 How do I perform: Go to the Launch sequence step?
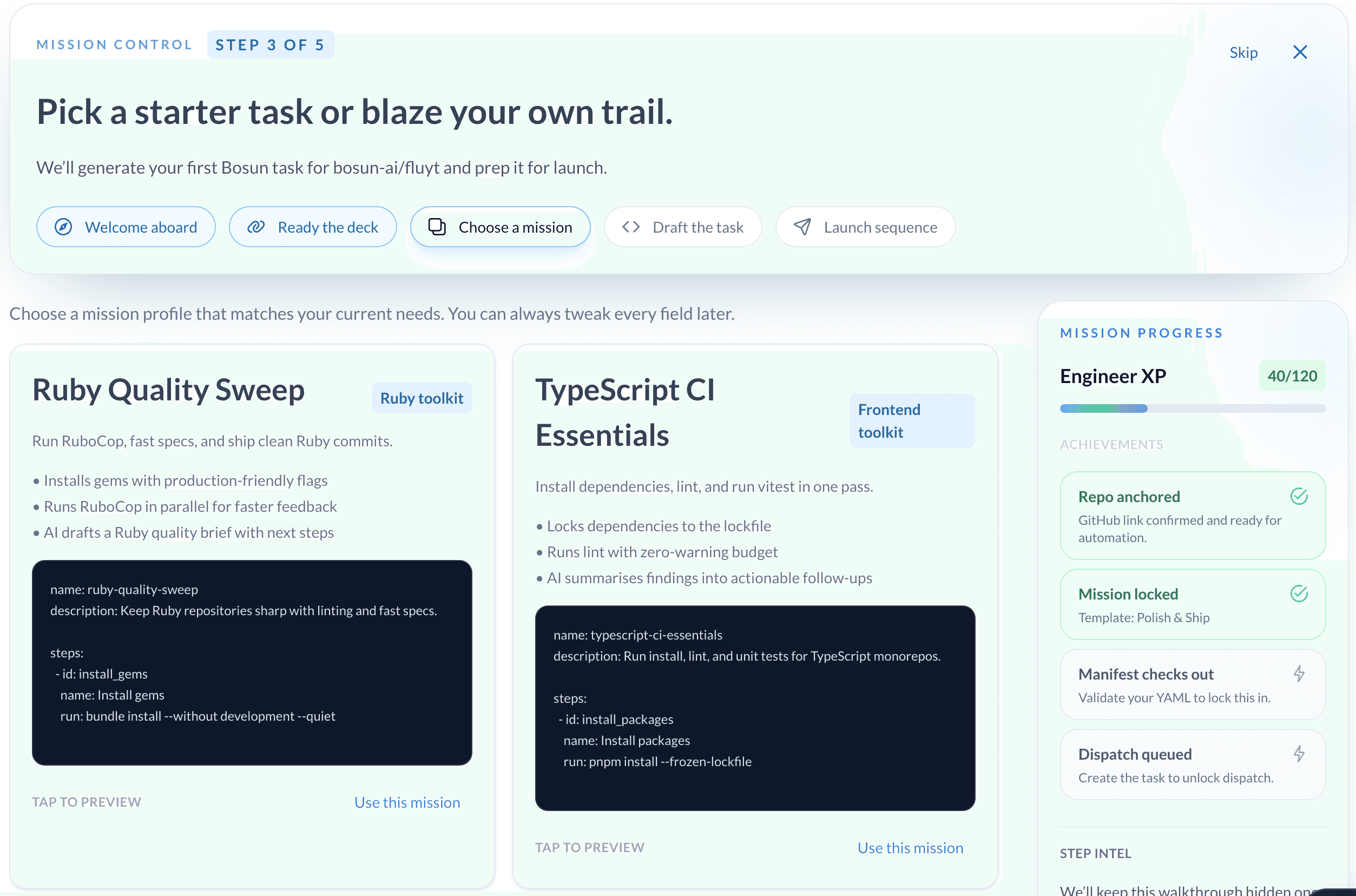point(865,227)
